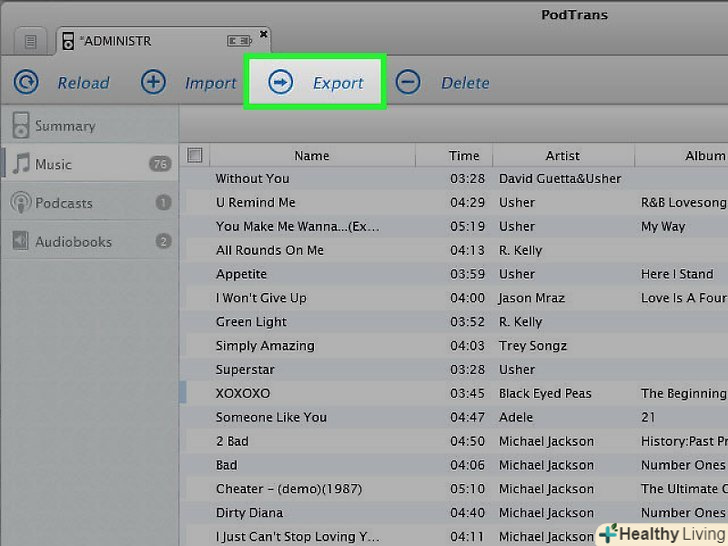Click the Reload circular arrow icon

click(x=26, y=82)
